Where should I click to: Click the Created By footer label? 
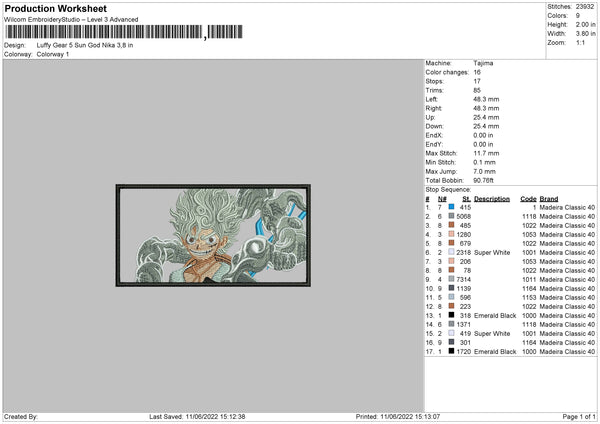pos(21,416)
